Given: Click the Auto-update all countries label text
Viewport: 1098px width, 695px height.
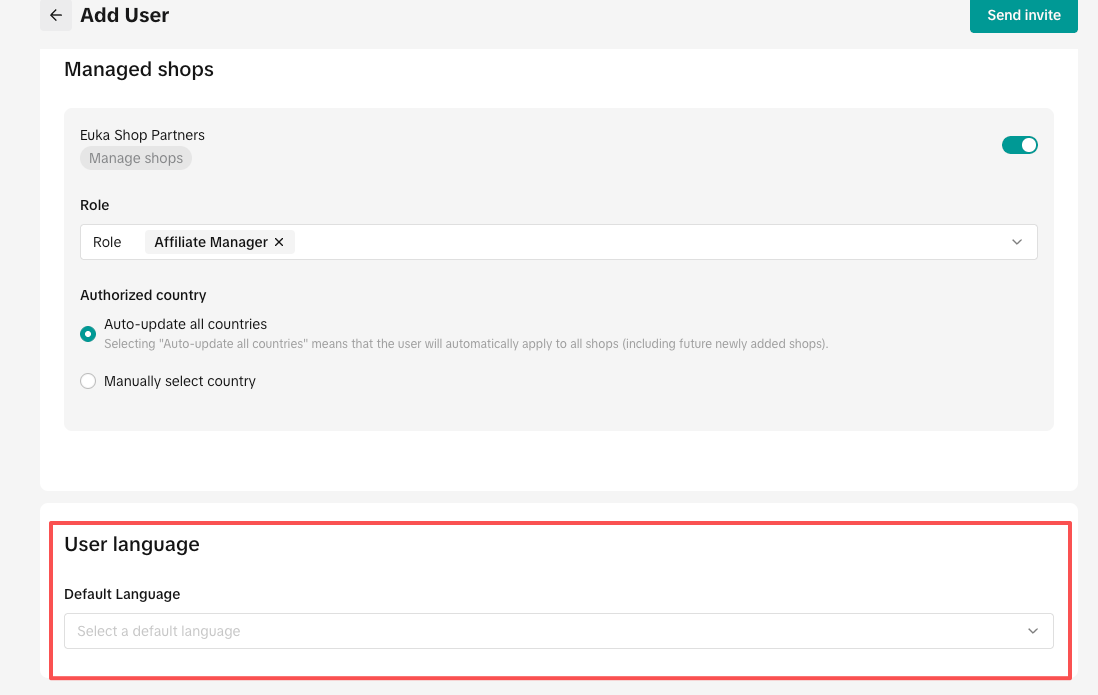Looking at the screenshot, I should tap(185, 324).
